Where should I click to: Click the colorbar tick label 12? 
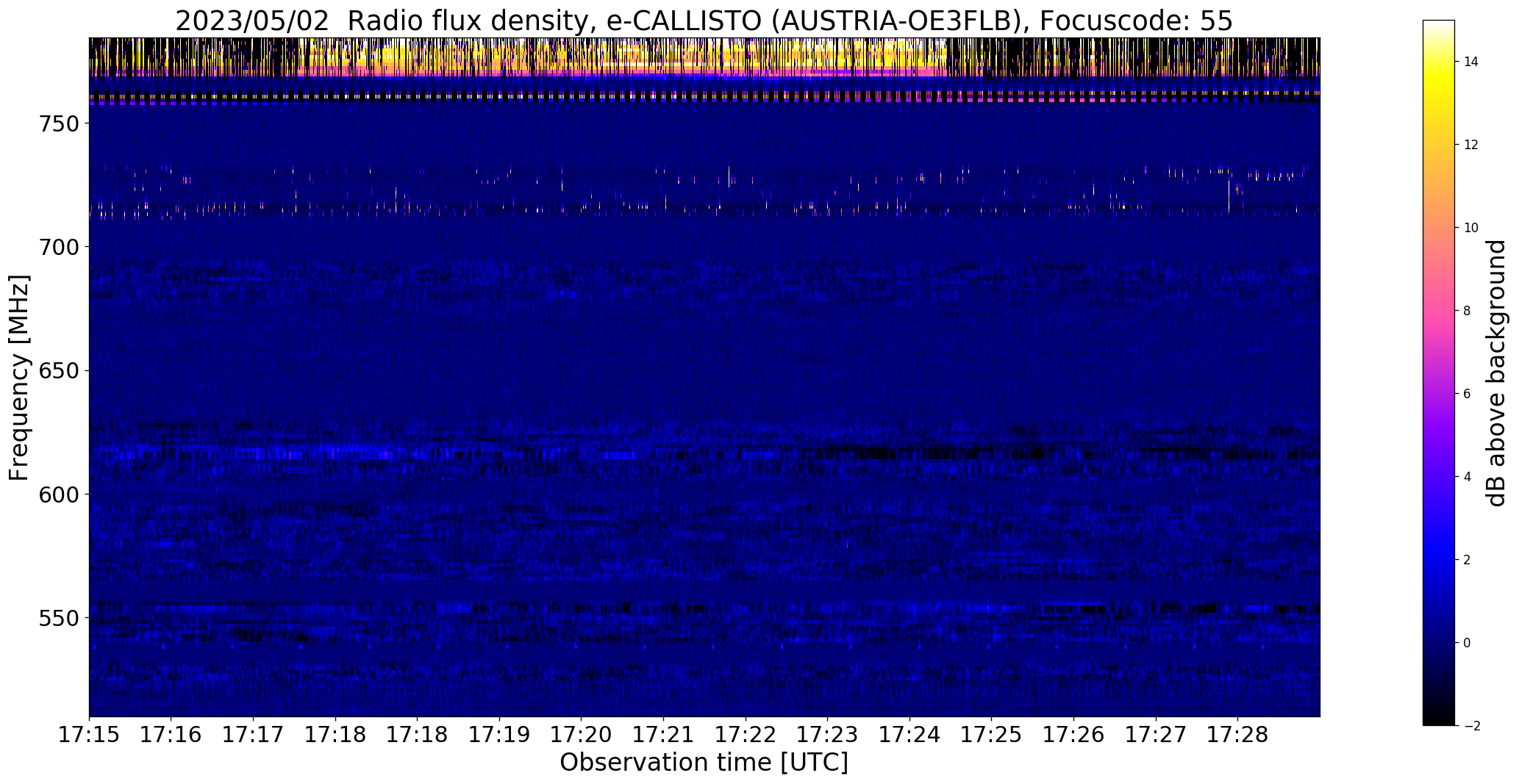point(1470,145)
